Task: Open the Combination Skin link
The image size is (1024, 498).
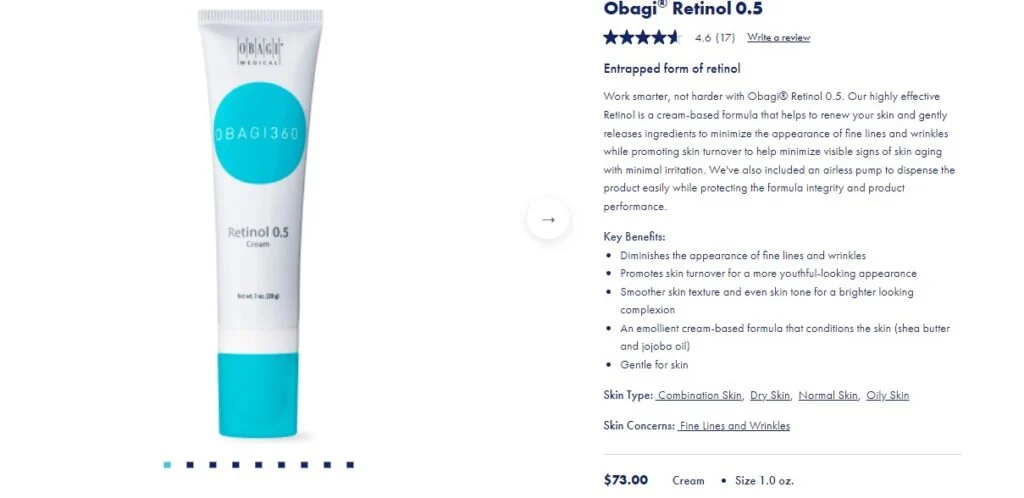Action: tap(699, 396)
